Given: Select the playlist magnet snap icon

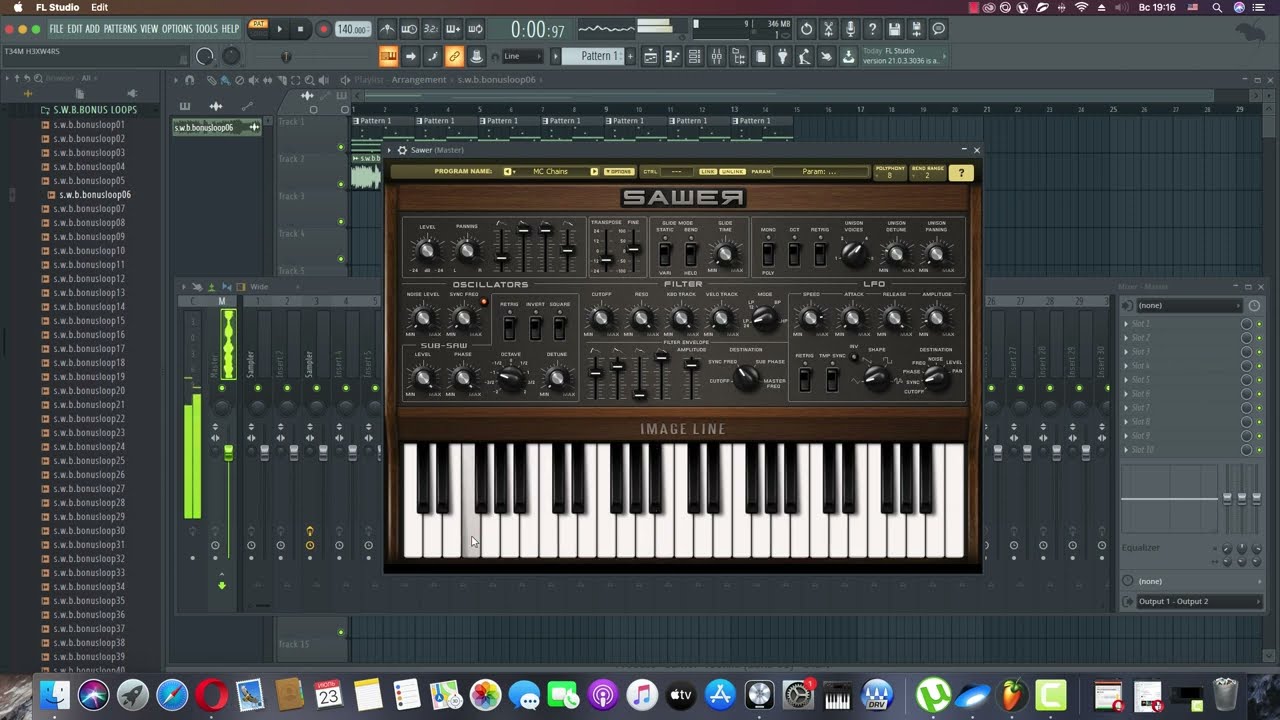Looking at the screenshot, I should pyautogui.click(x=190, y=80).
